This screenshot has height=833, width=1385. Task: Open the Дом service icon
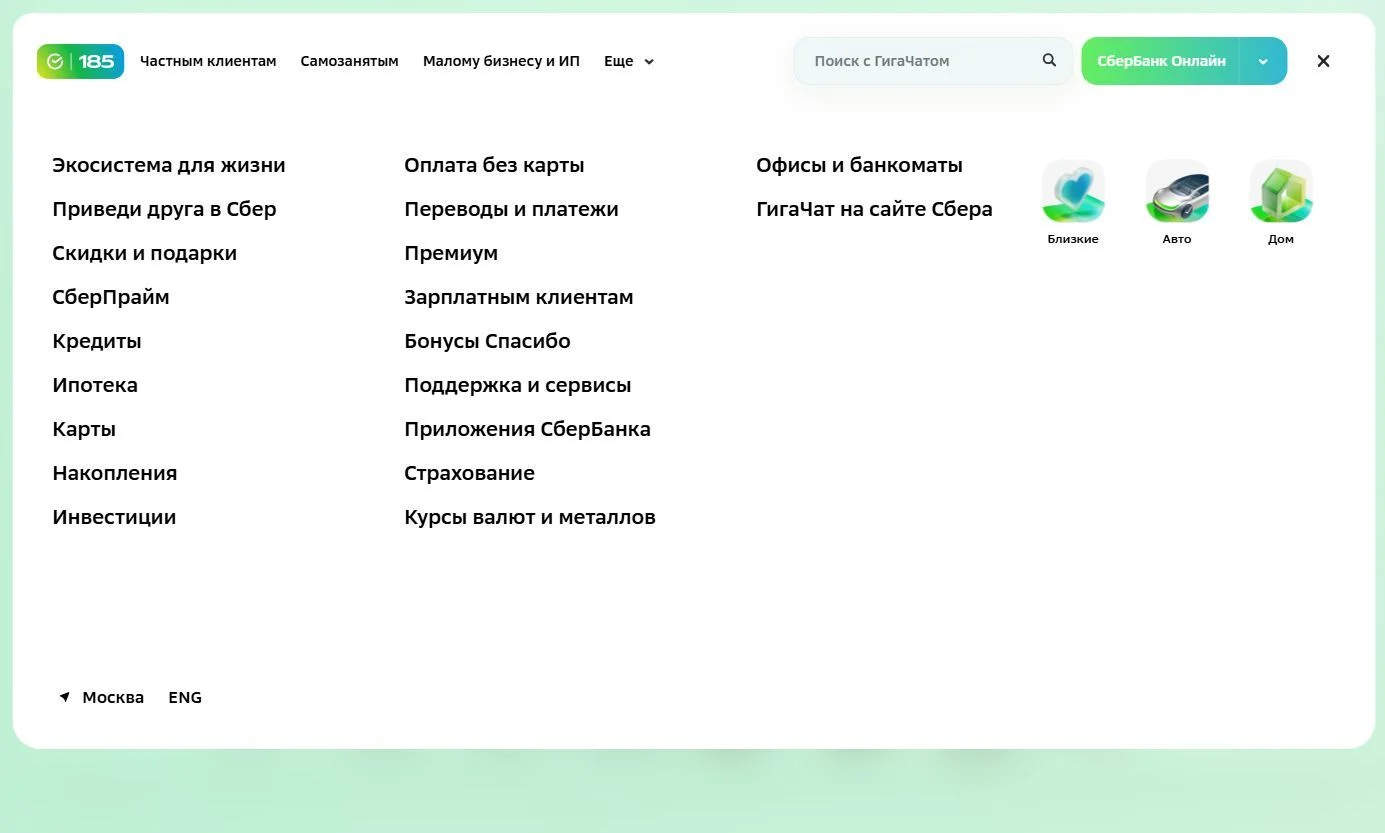tap(1281, 203)
